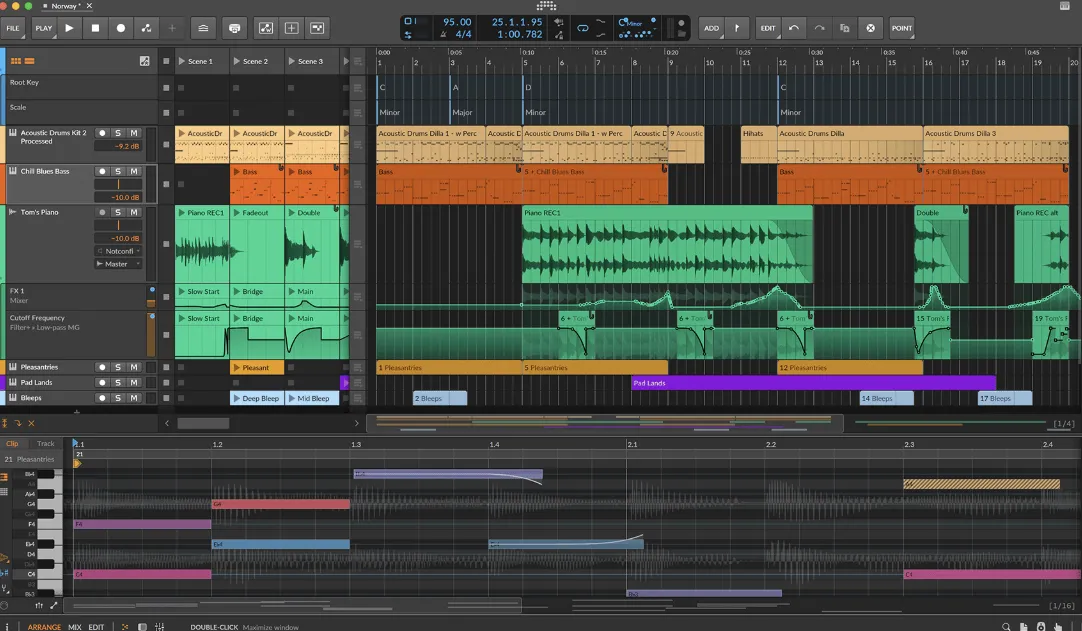The width and height of the screenshot is (1082, 631).
Task: Click the flag cue marker button
Action: pyautogui.click(x=736, y=28)
